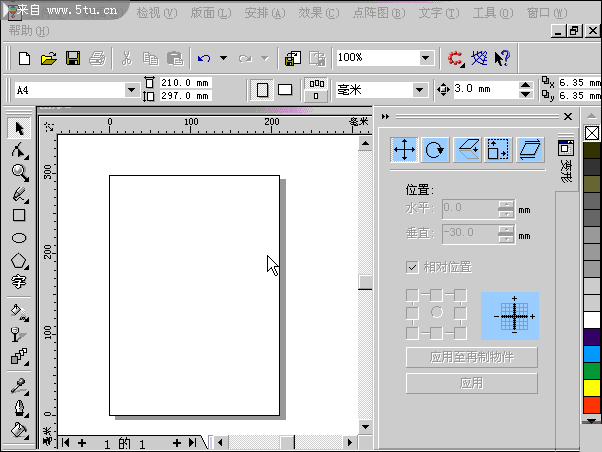Expand the 100% zoom level dropdown
Image resolution: width=602 pixels, height=452 pixels.
point(426,59)
